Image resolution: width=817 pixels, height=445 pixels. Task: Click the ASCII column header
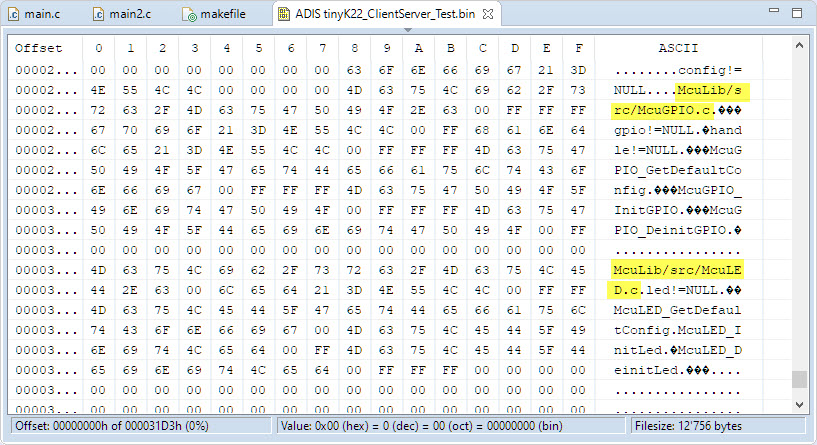point(678,48)
